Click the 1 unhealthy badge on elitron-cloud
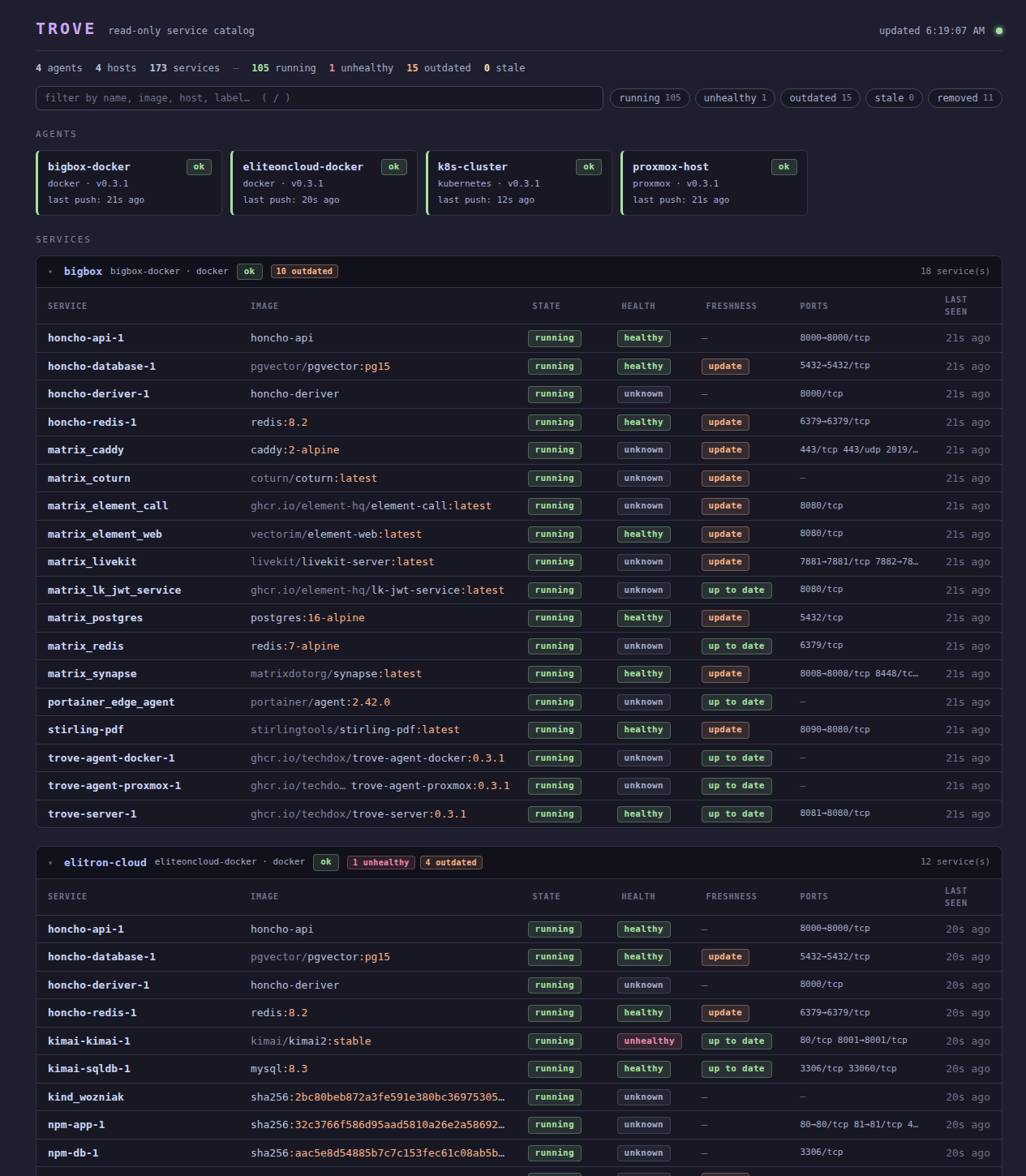 381,863
